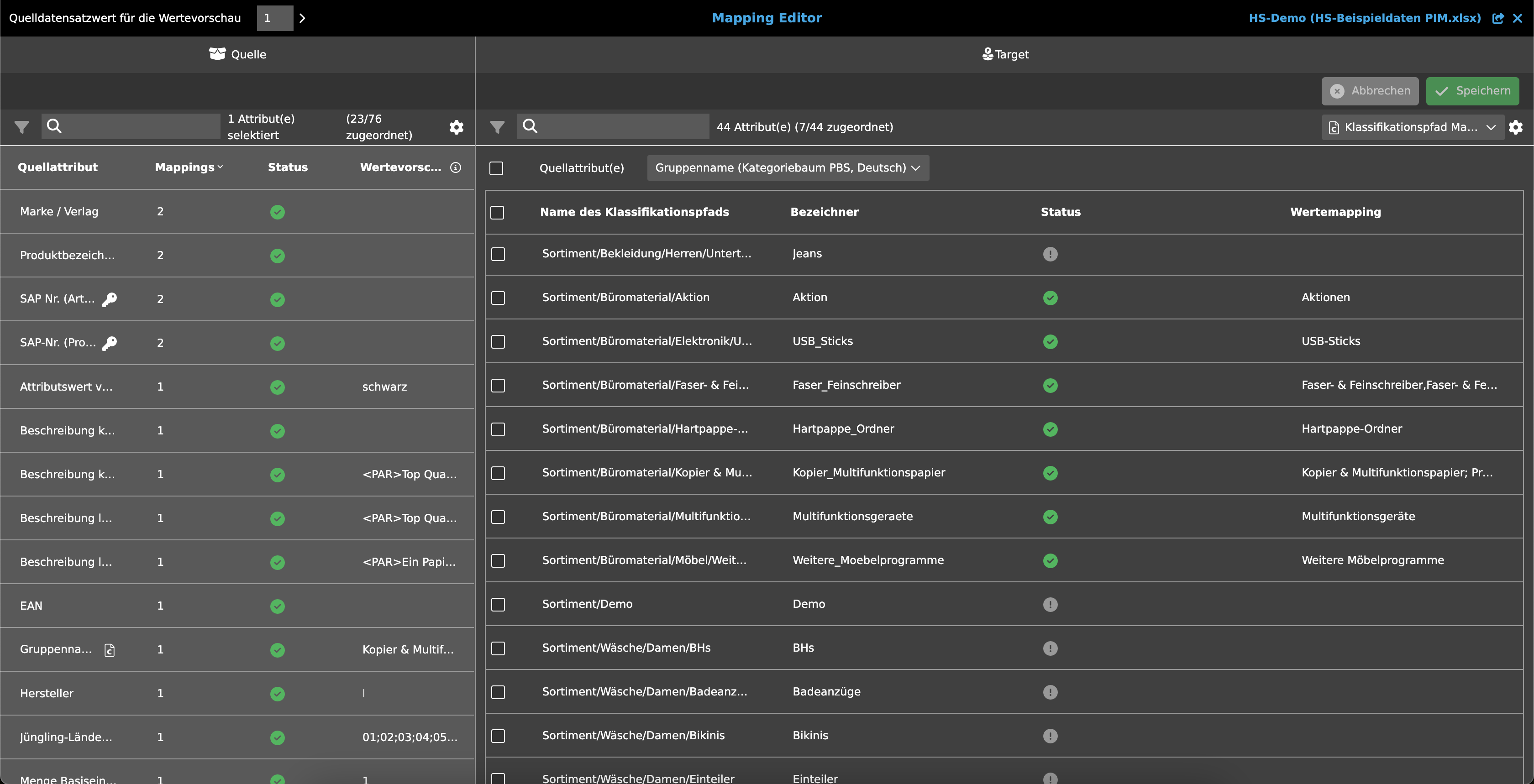Check the Sortiment/Büromaterial/Aktion row checkbox
1534x784 pixels.
click(498, 298)
